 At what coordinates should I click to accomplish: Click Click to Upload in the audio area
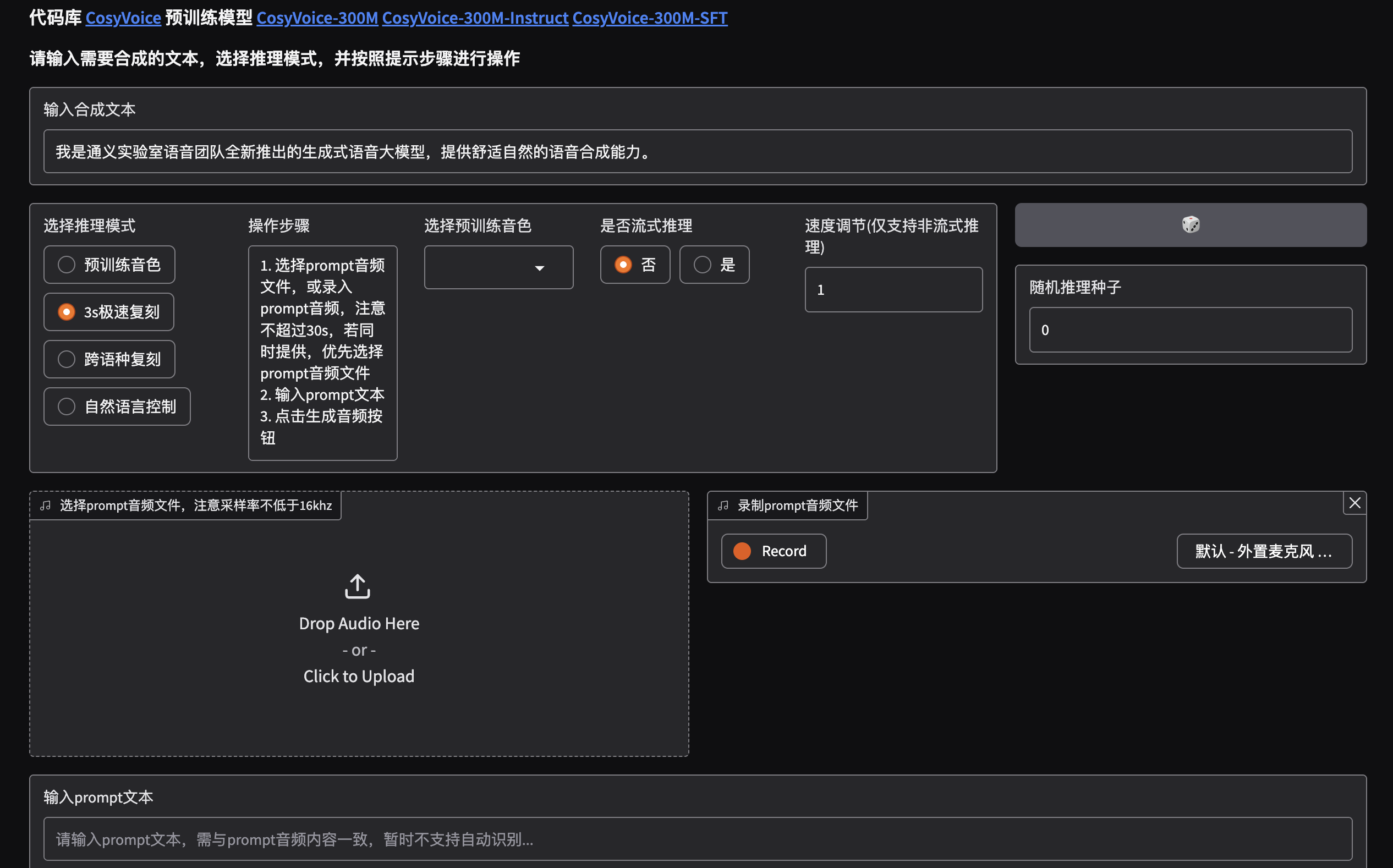358,675
